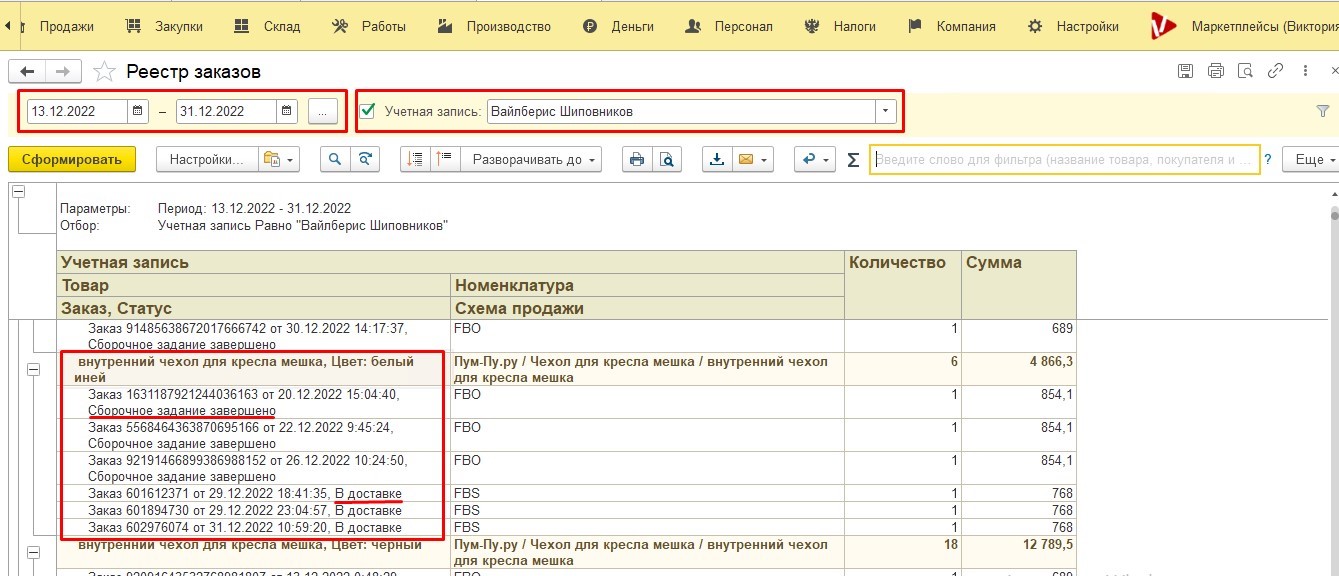Screen dimensions: 1339x576
Task: Click the printer icon in the title bar
Action: [x=1215, y=71]
